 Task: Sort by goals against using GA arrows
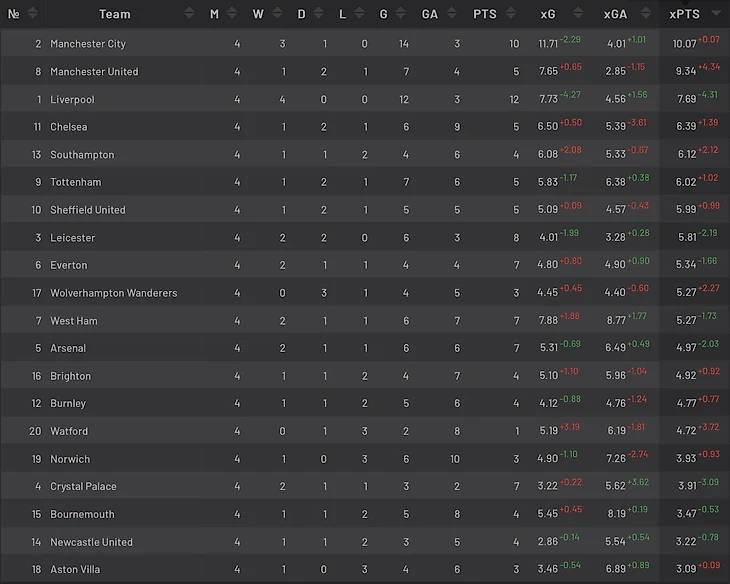pyautogui.click(x=449, y=14)
